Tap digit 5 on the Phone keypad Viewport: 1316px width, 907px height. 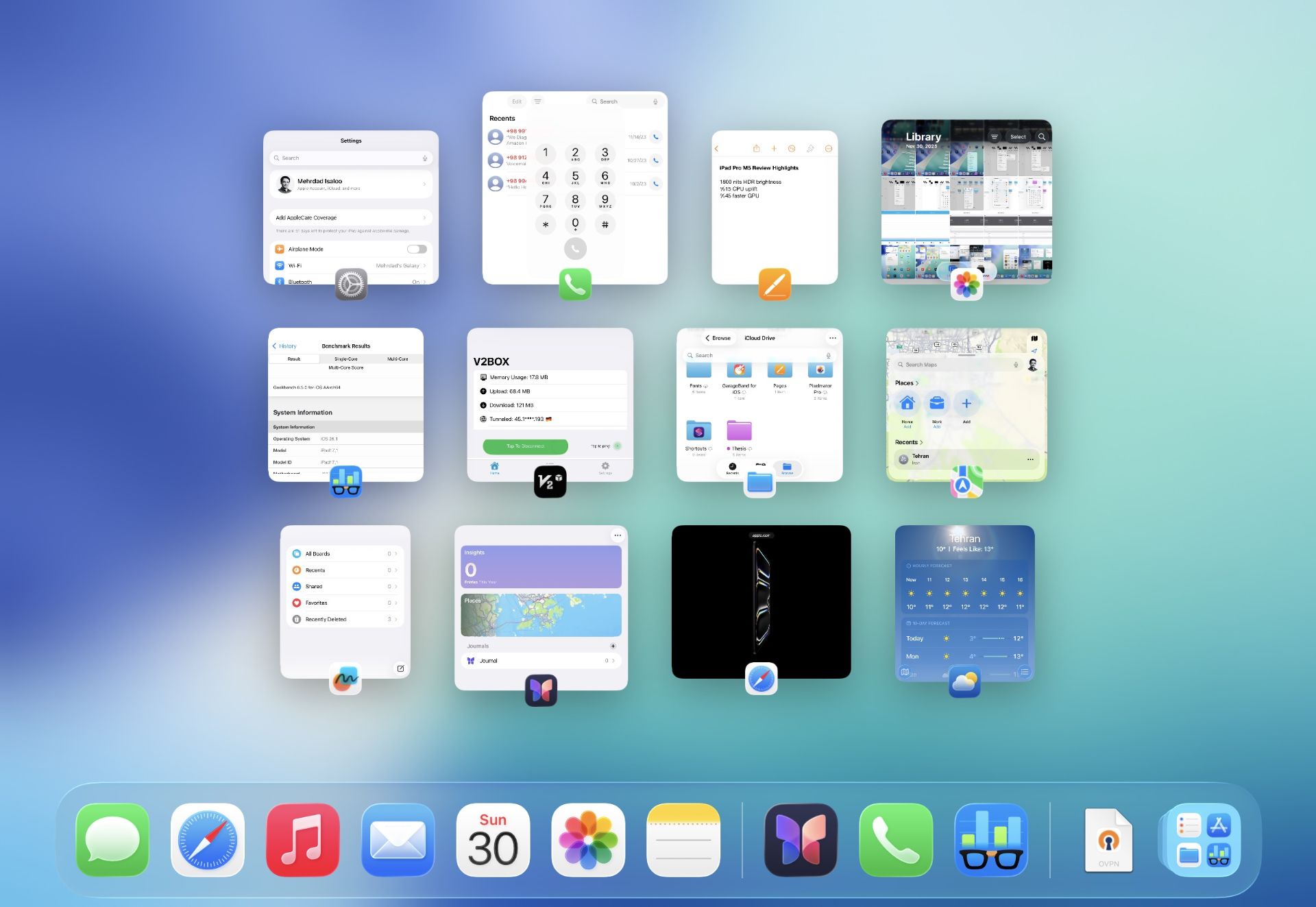pos(574,178)
